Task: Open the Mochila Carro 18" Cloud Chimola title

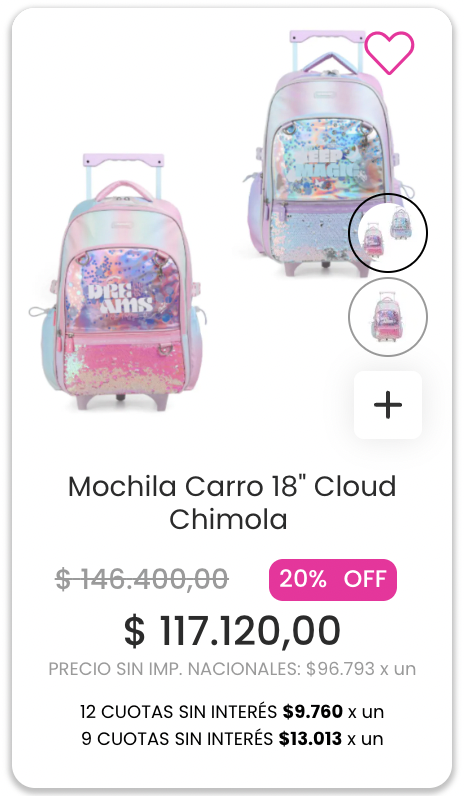Action: (x=232, y=503)
